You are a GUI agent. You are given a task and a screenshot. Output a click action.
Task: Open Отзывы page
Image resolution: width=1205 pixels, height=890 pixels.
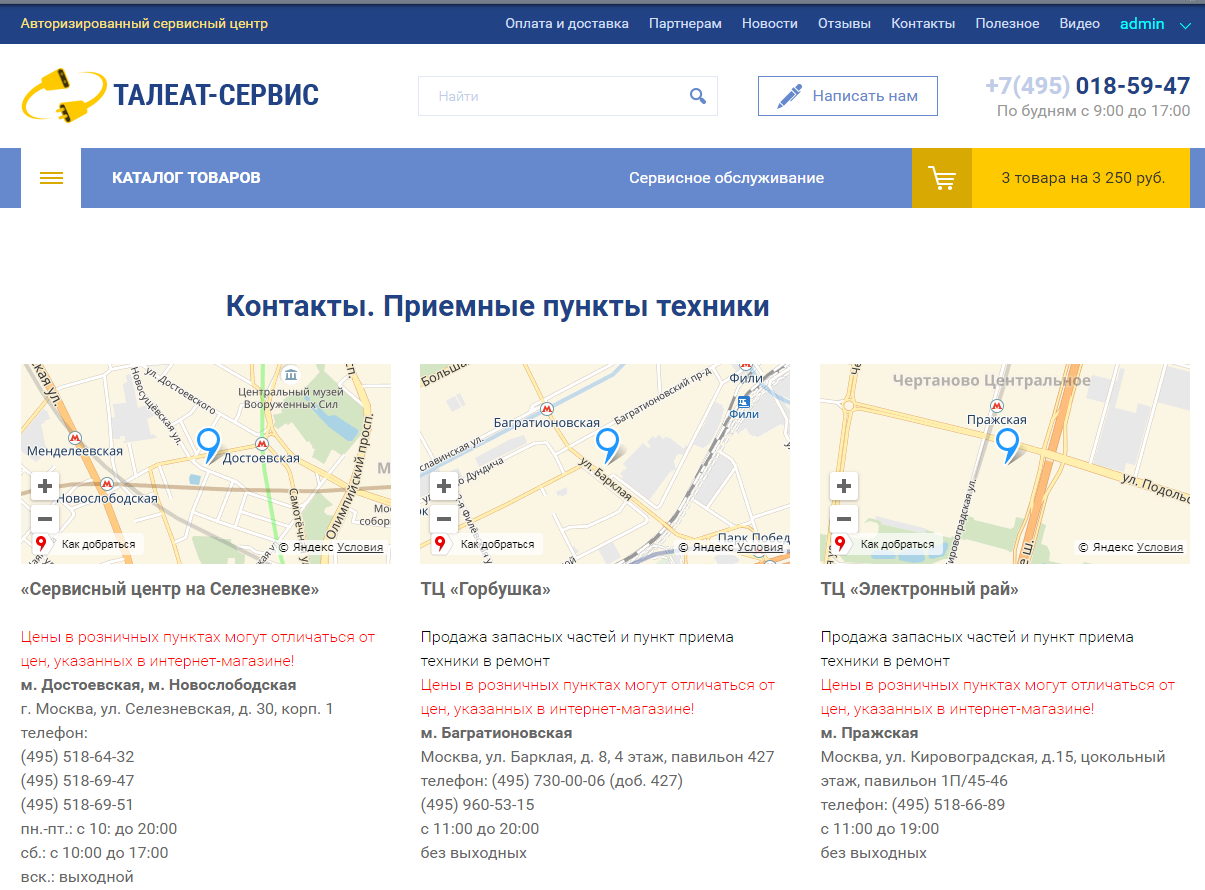click(x=844, y=24)
